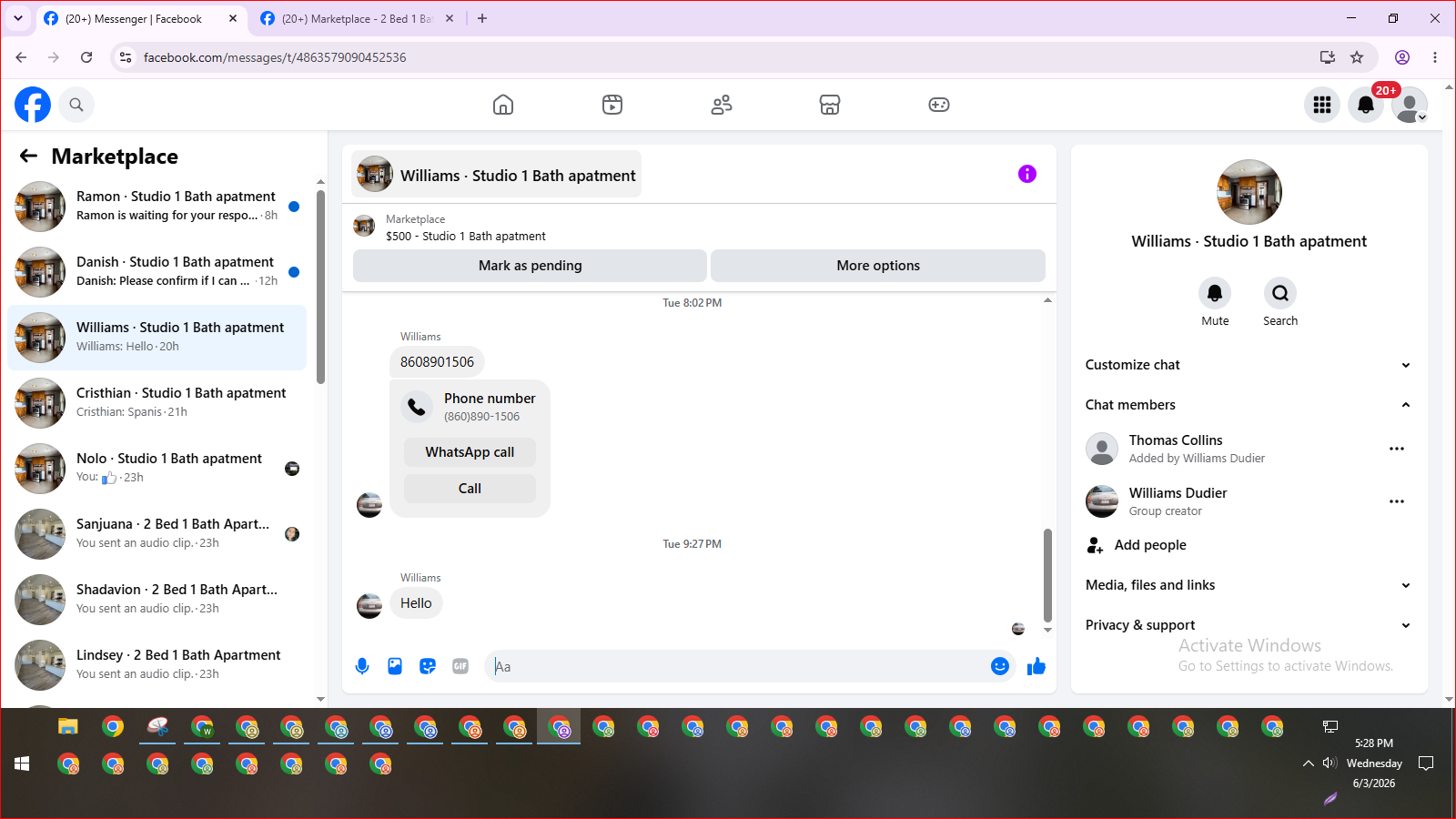Choose a GIF
This screenshot has height=819, width=1456.
tap(460, 666)
